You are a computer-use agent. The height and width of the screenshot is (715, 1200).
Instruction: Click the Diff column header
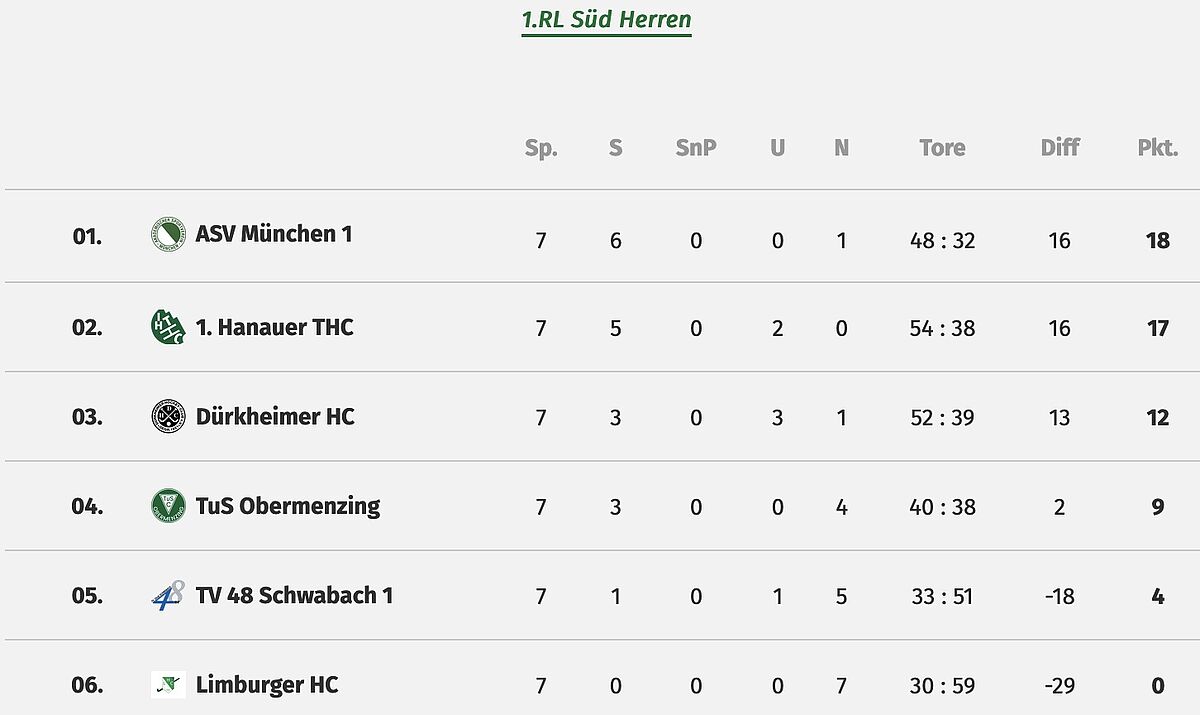(1060, 148)
